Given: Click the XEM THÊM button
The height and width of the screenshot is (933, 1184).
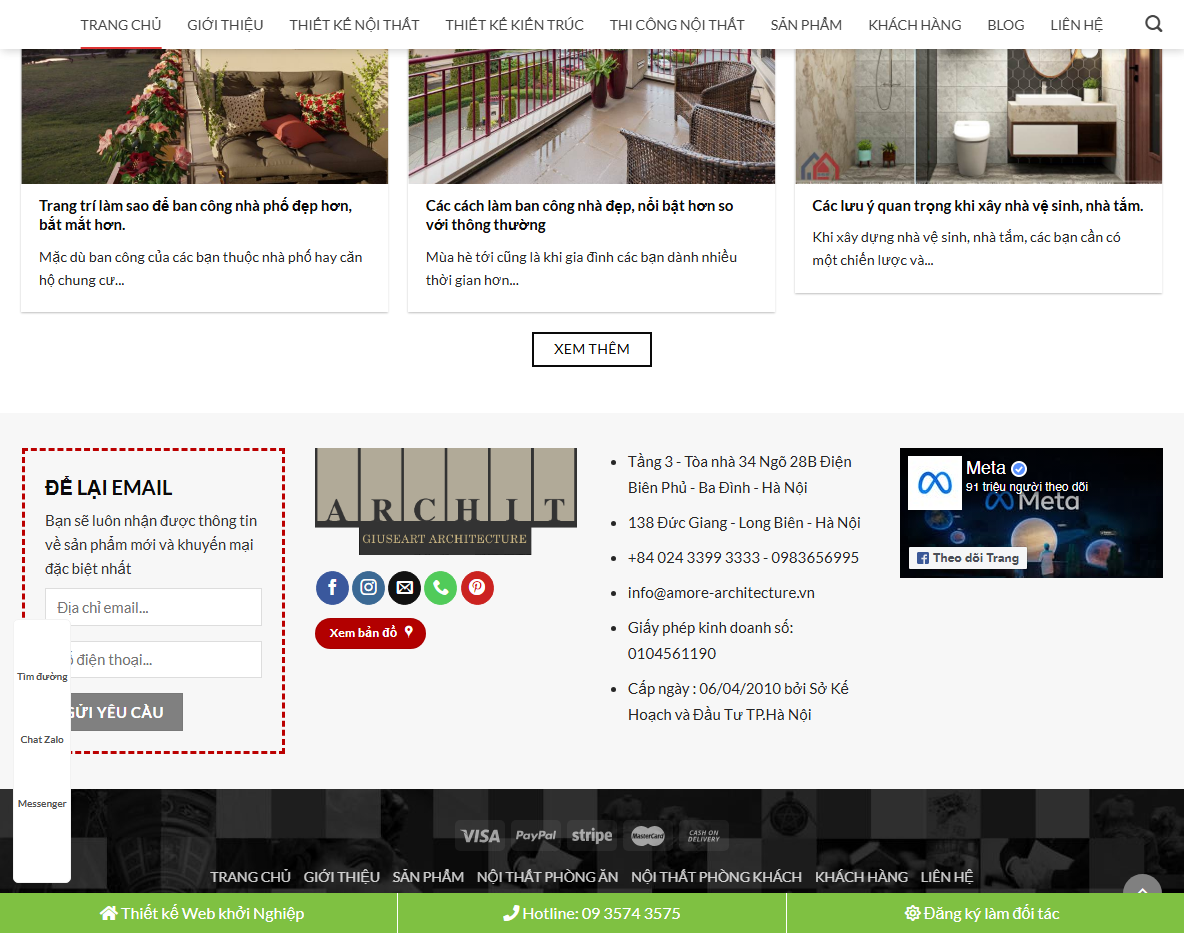Looking at the screenshot, I should click(591, 349).
